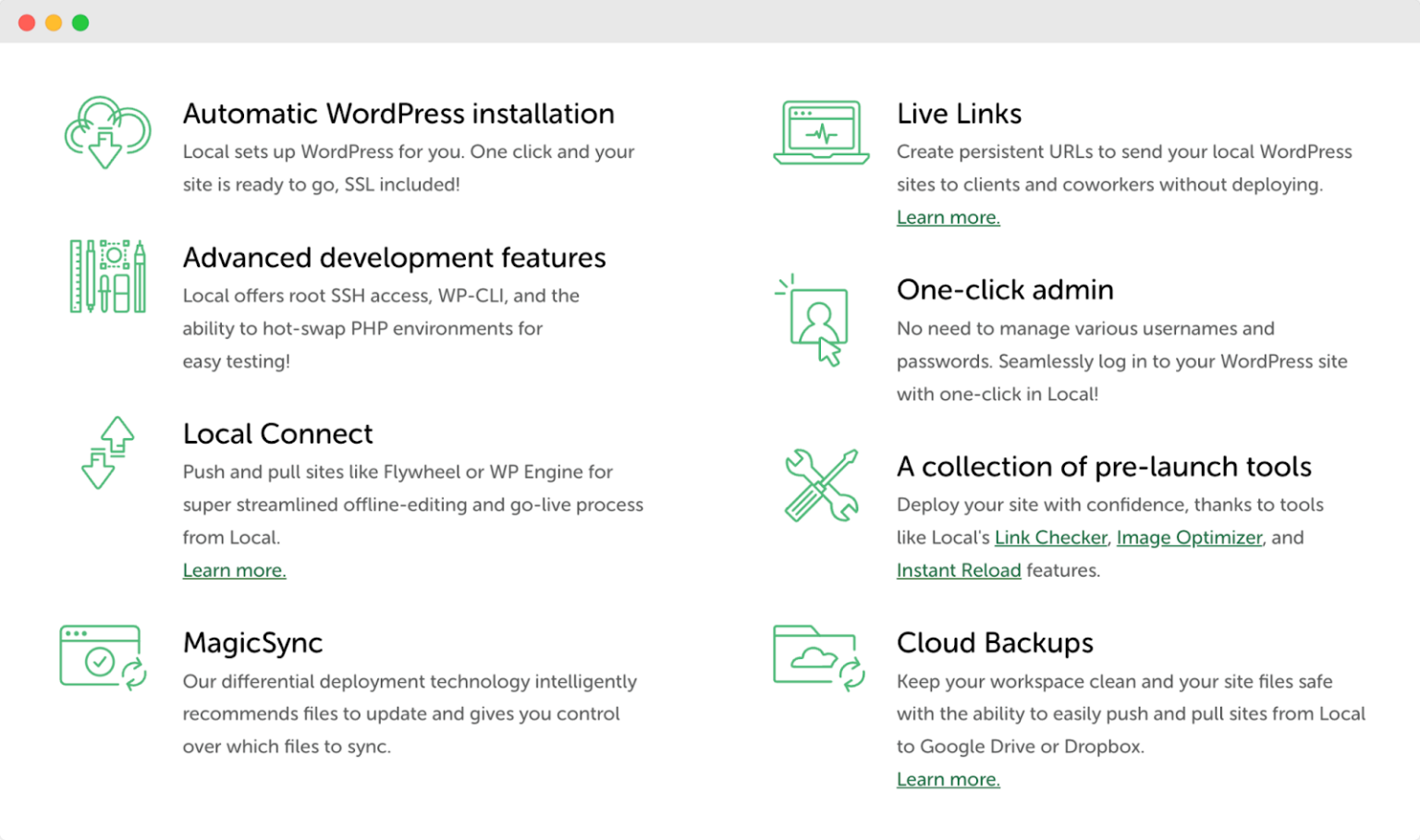Click the Automatic WordPress installation cloud icon
The height and width of the screenshot is (840, 1420).
click(x=106, y=132)
